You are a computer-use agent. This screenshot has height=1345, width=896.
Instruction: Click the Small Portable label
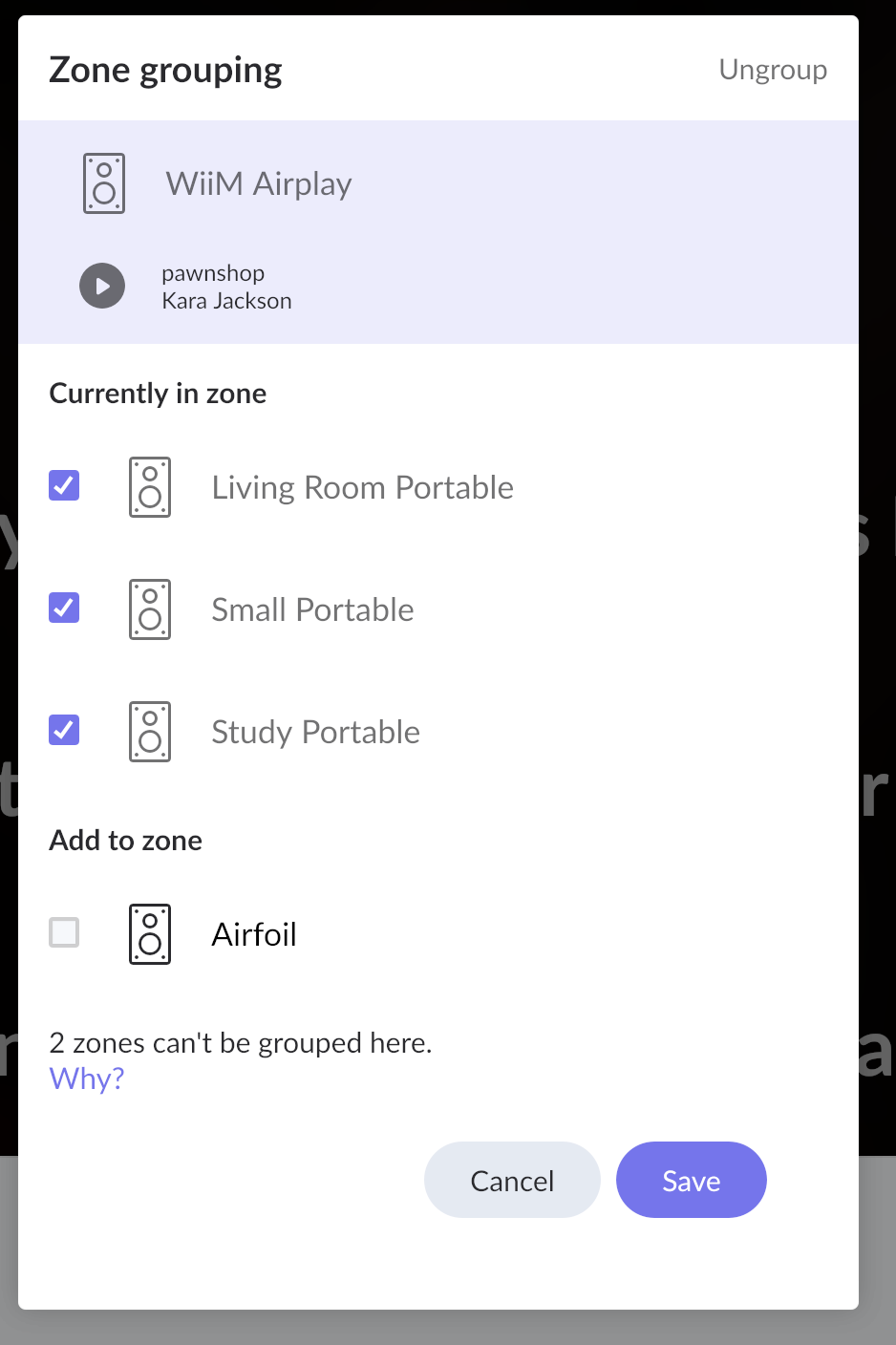(313, 609)
